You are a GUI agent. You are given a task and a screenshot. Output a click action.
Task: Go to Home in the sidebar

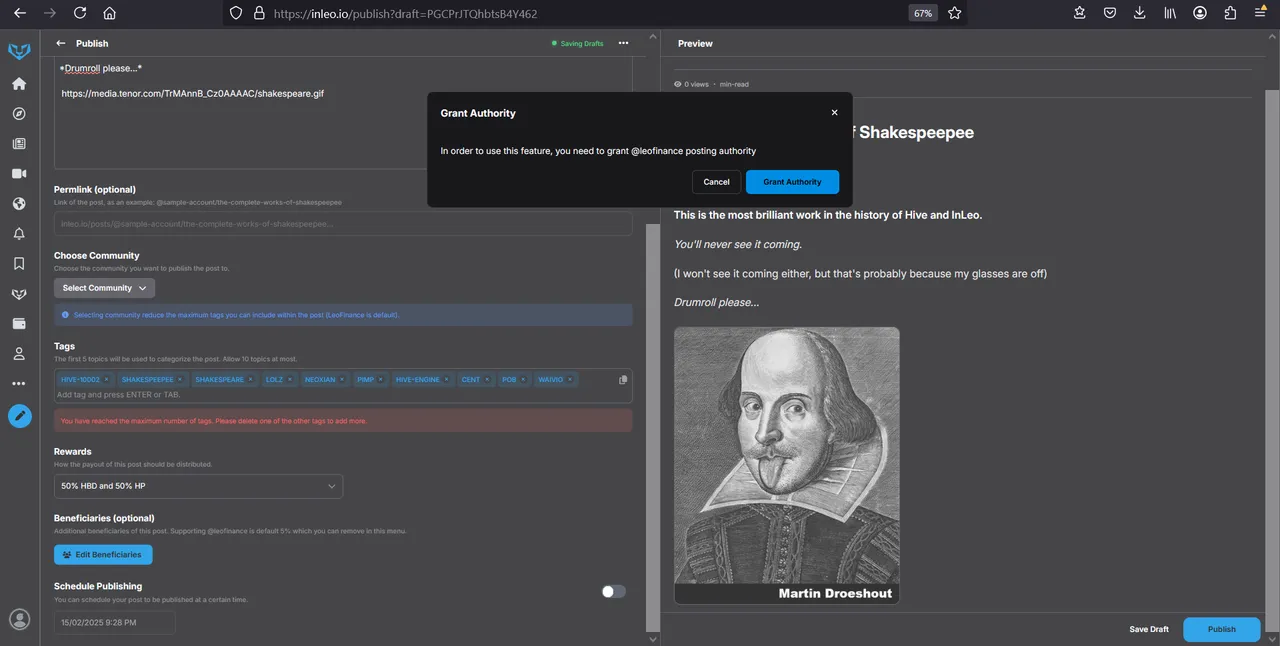coord(19,84)
